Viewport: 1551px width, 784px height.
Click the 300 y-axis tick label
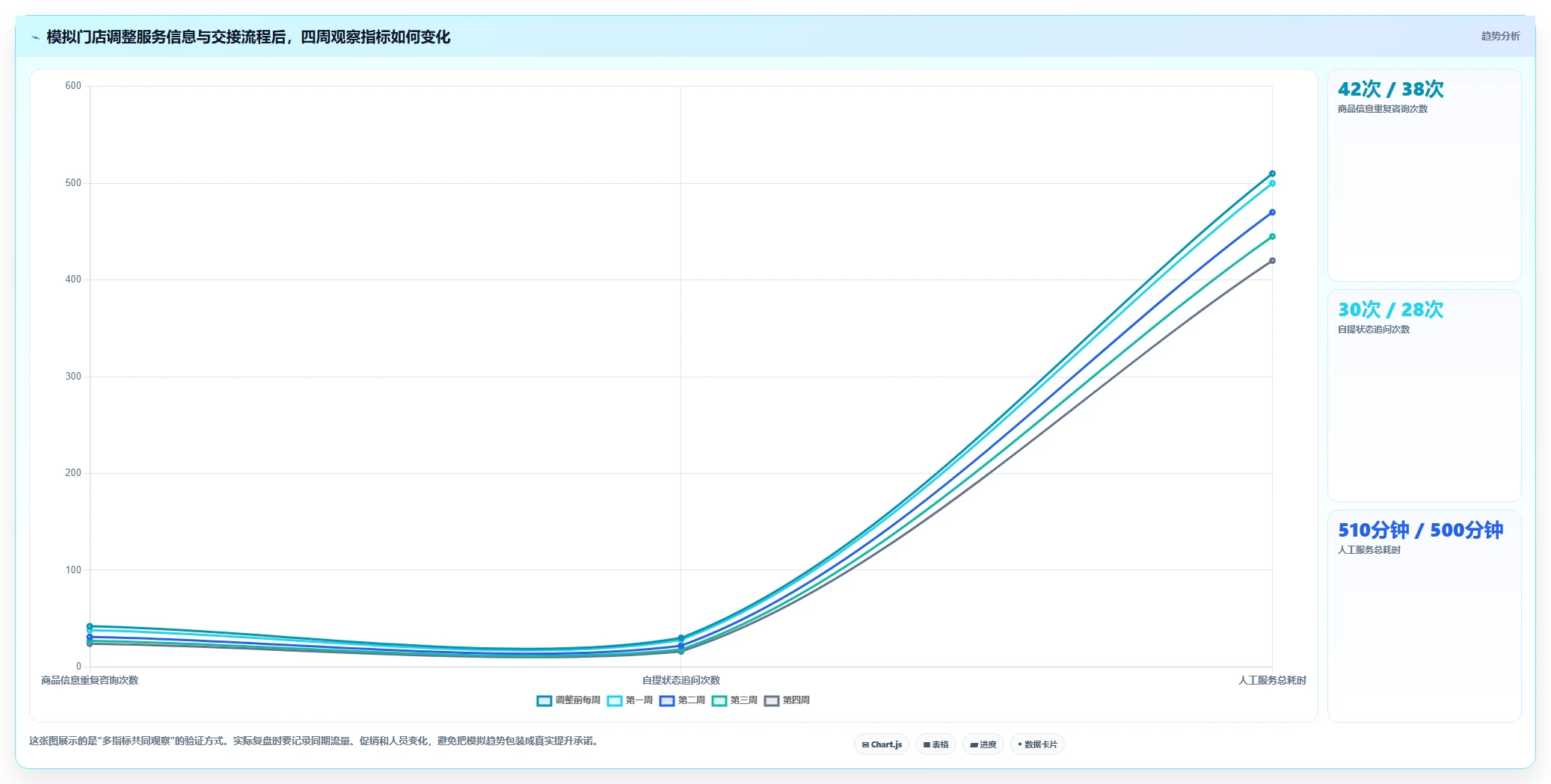click(x=73, y=377)
